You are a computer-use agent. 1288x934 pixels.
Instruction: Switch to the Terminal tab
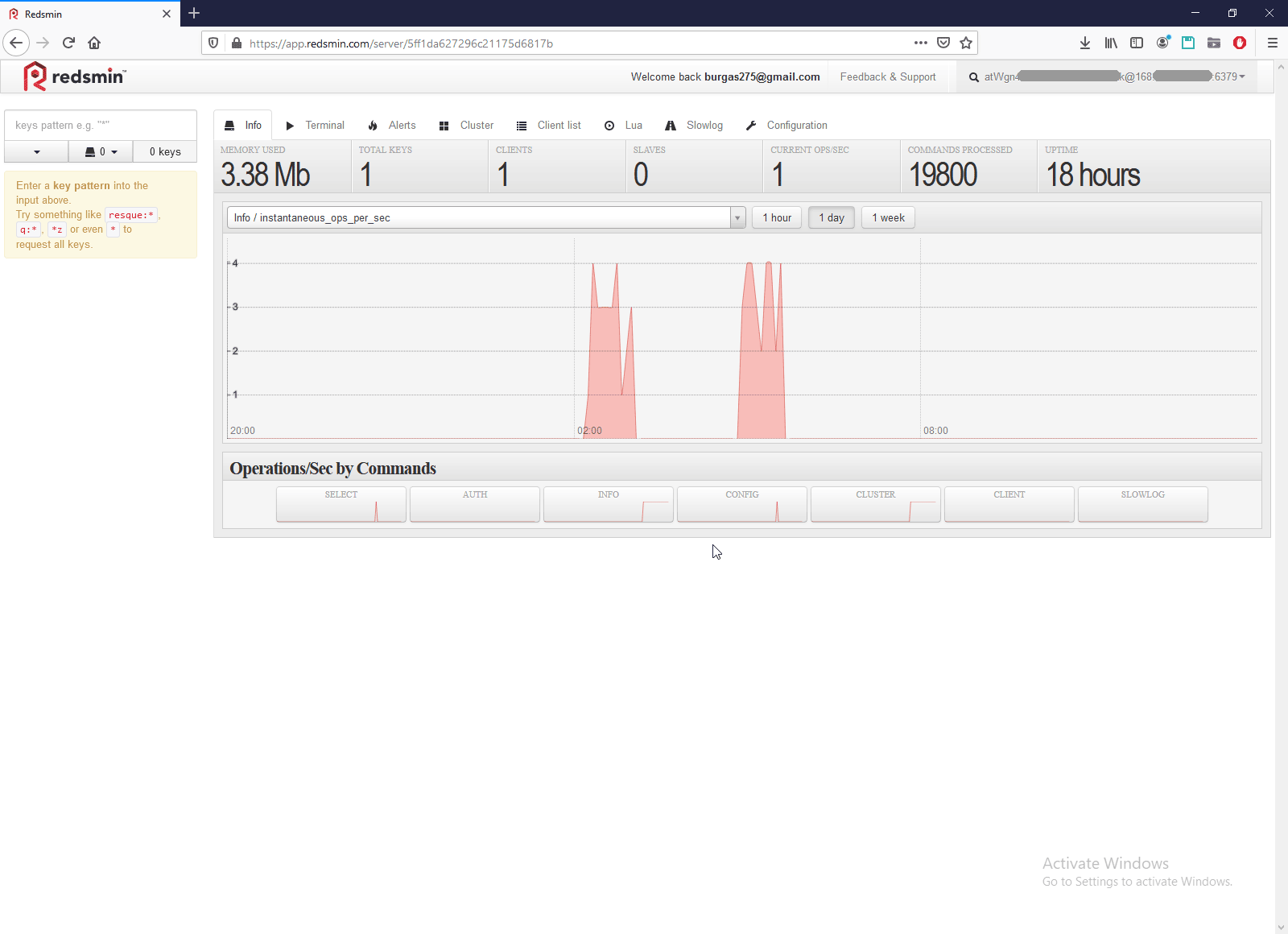click(x=315, y=125)
